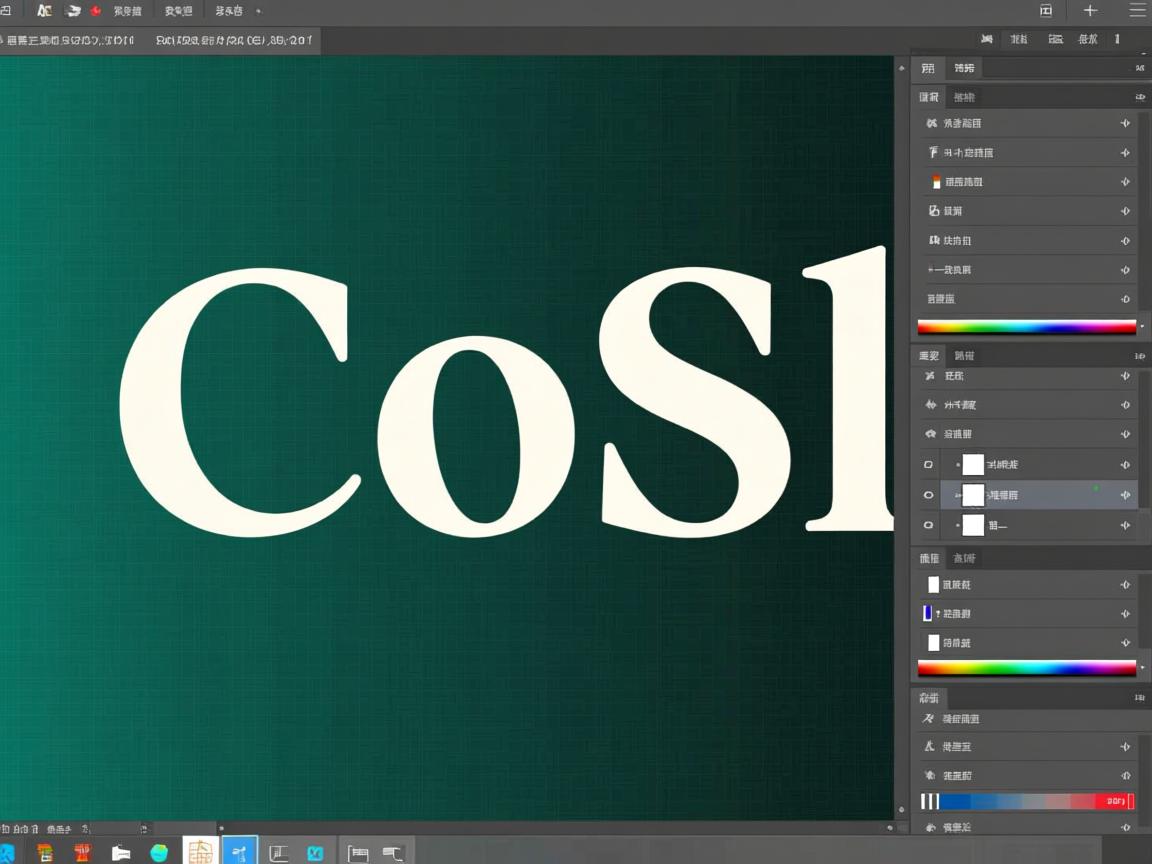Open the hamburger menu icon at top right
This screenshot has width=1152, height=864.
tap(1137, 11)
